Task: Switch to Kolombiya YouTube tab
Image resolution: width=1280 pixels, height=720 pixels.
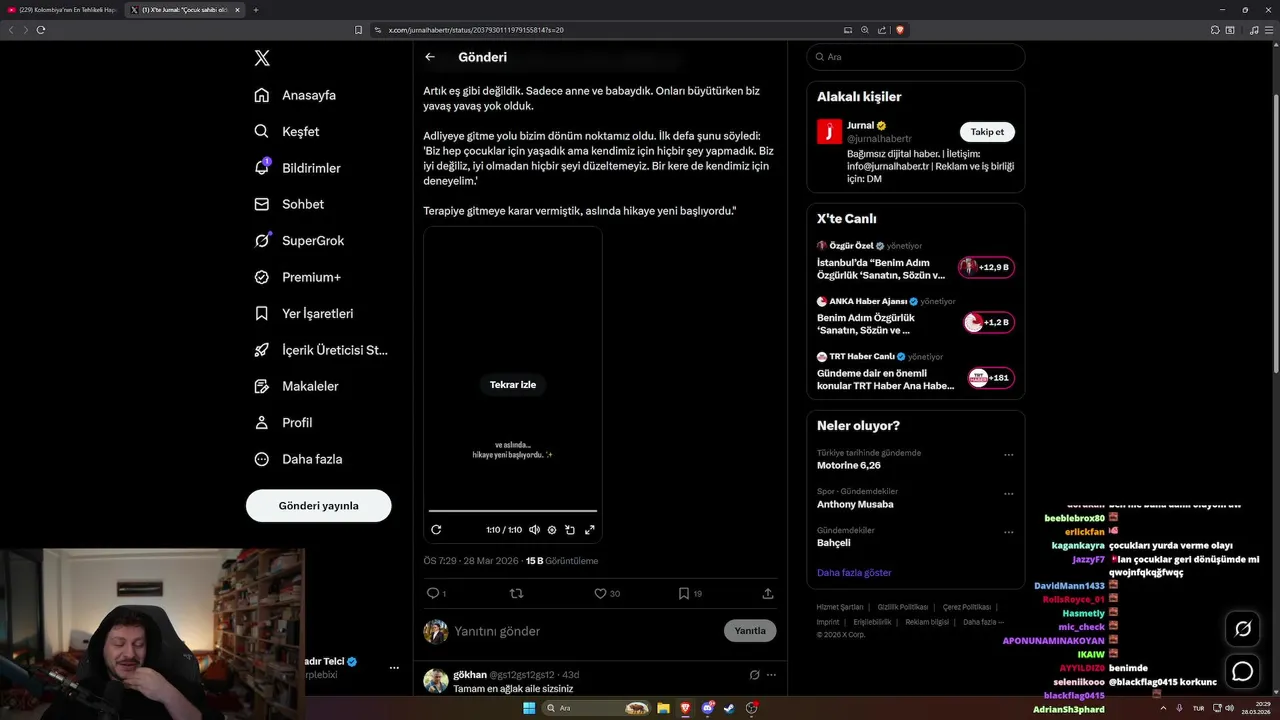Action: (x=62, y=10)
